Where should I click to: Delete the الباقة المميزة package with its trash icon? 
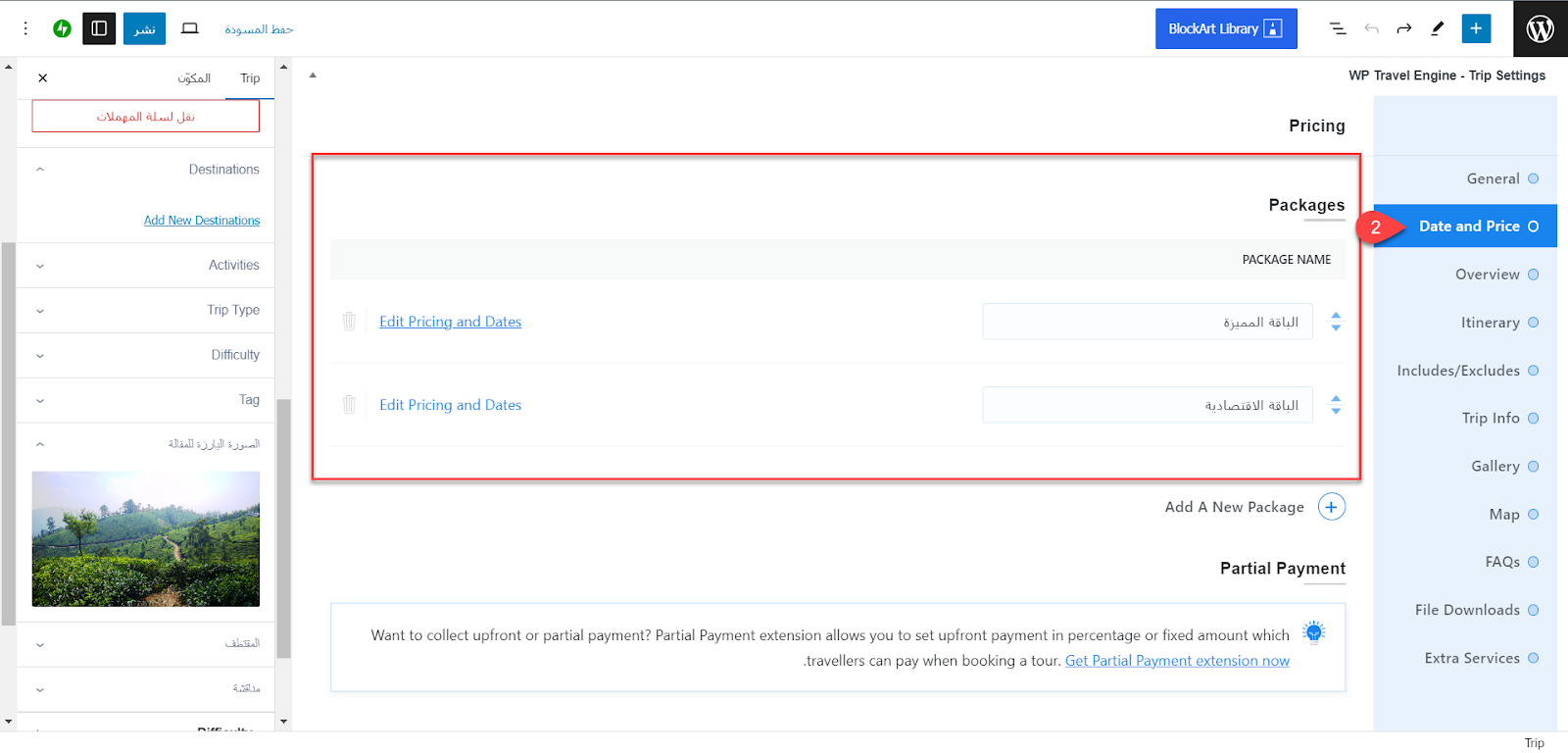pyautogui.click(x=349, y=322)
